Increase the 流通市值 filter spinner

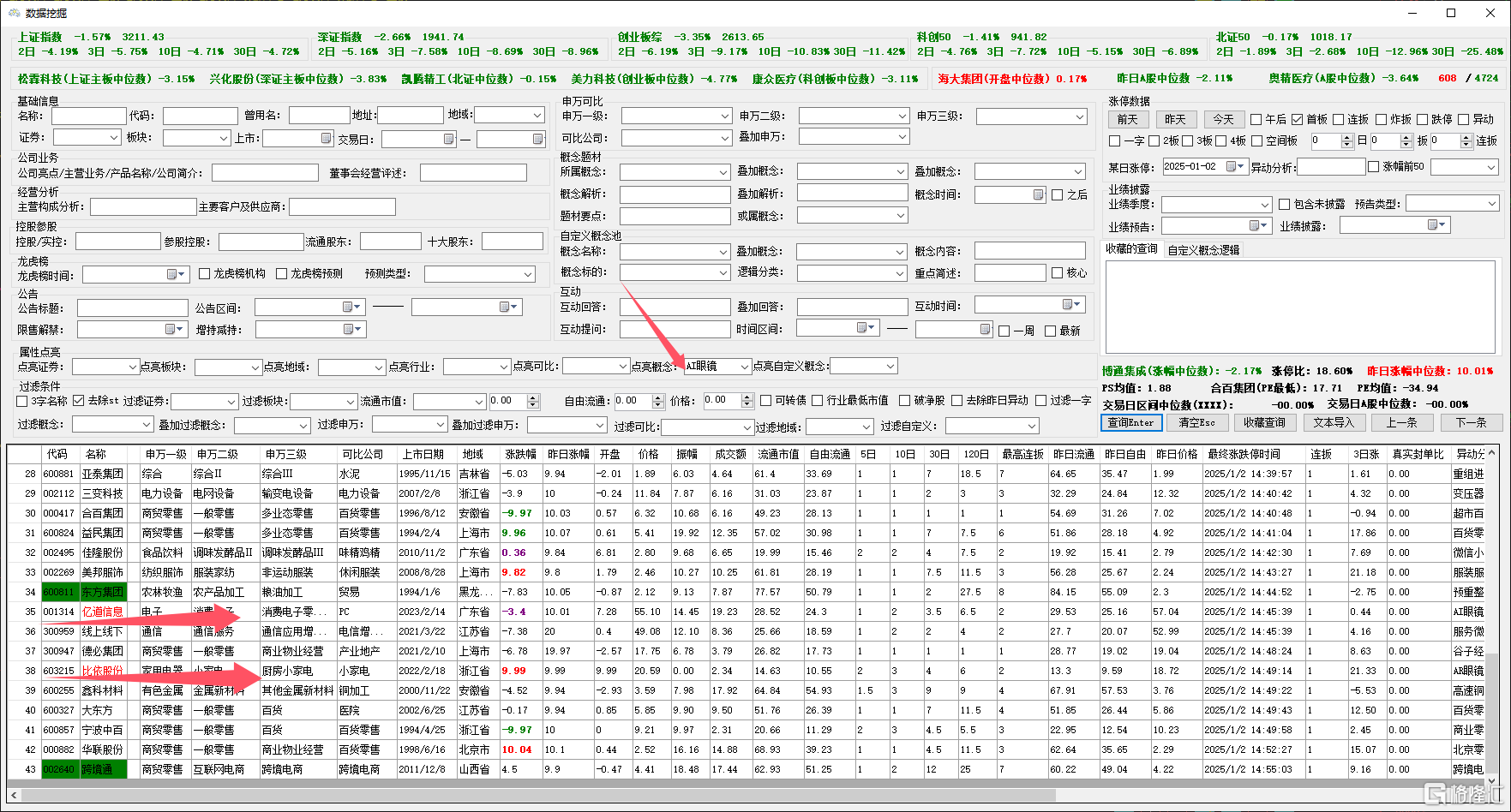click(x=533, y=397)
